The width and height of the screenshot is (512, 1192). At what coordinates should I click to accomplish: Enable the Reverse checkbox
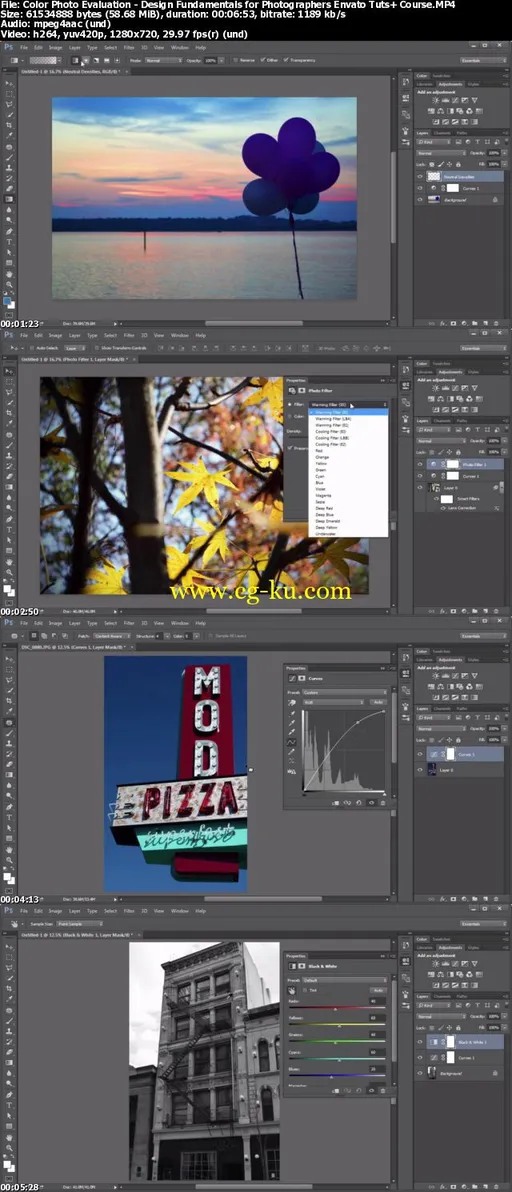(x=235, y=60)
